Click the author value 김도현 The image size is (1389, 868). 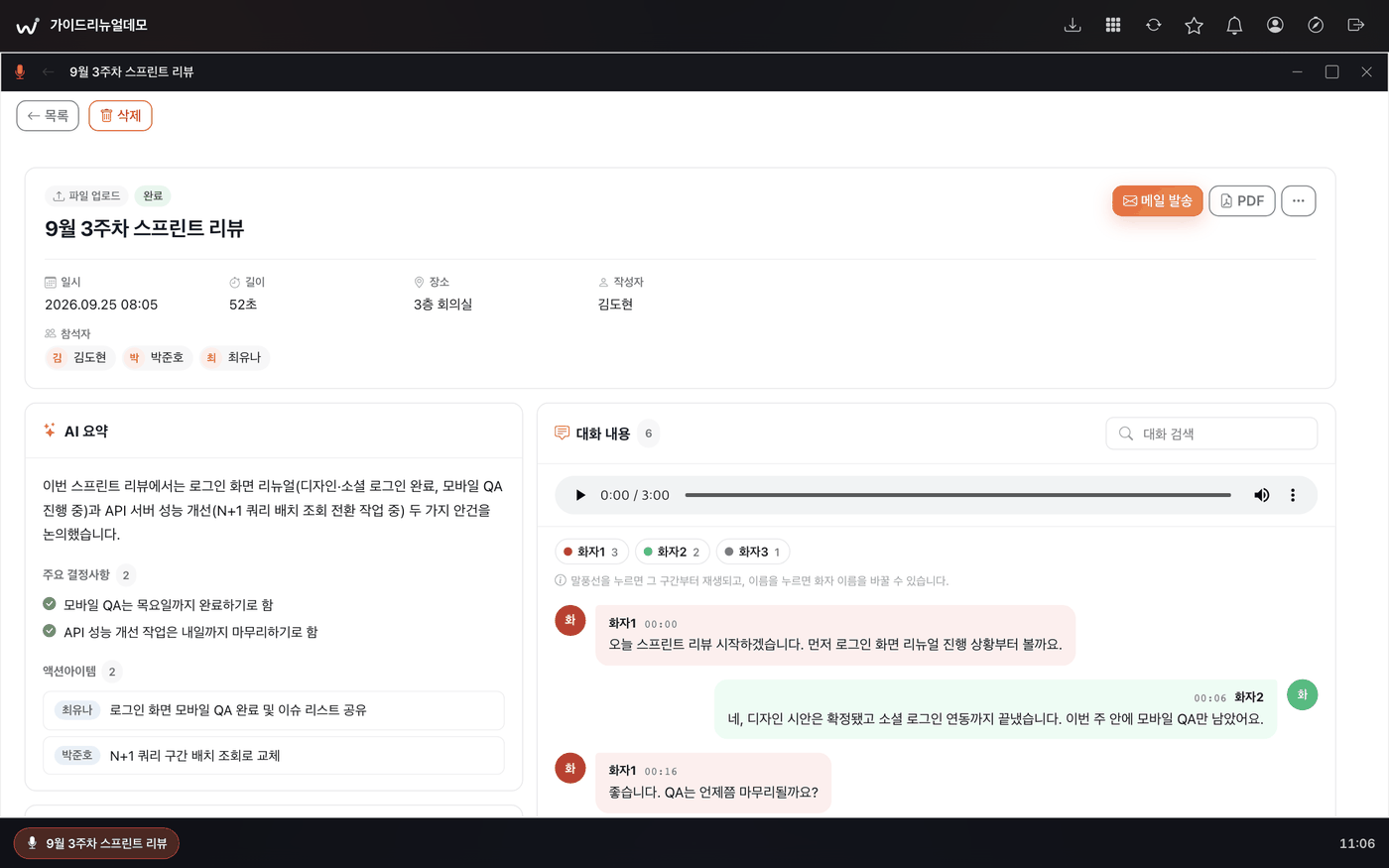[x=615, y=305]
